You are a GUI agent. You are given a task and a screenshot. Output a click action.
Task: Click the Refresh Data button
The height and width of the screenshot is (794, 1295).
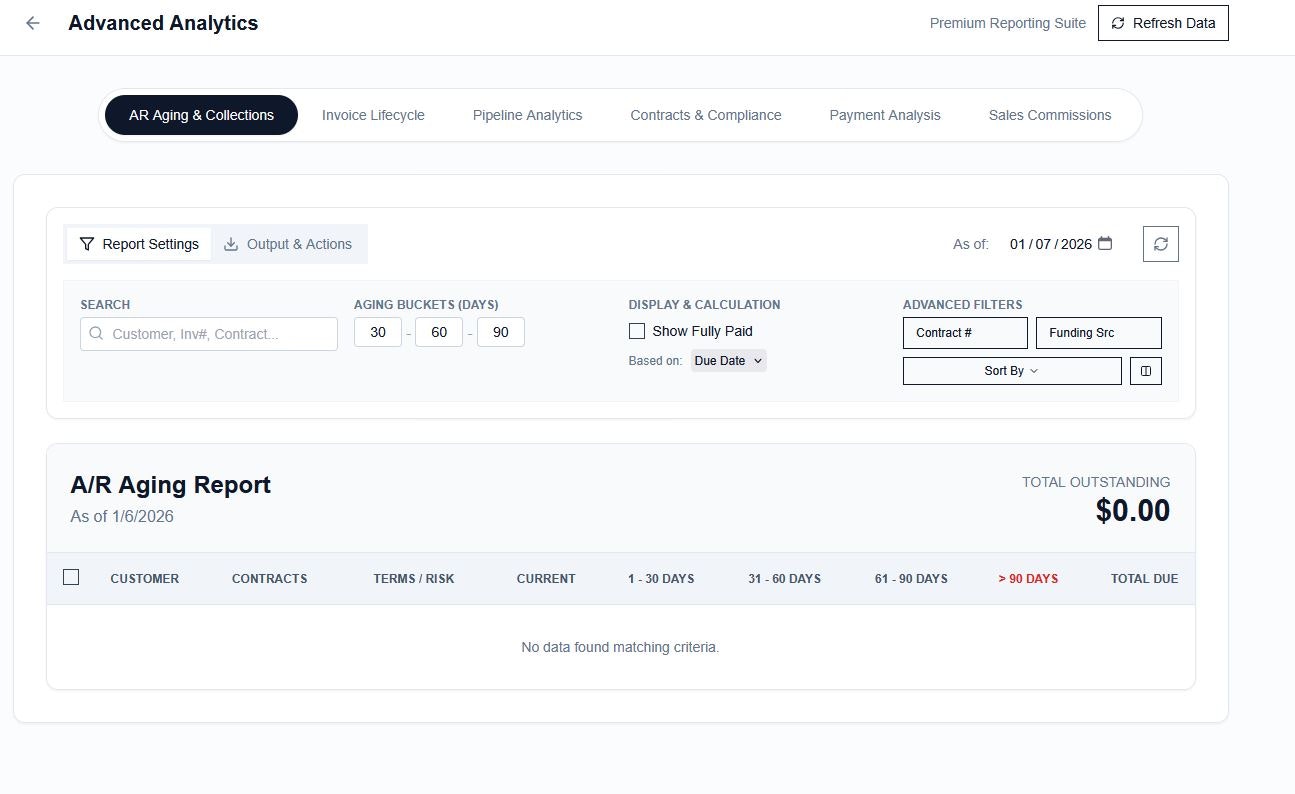click(x=1163, y=22)
